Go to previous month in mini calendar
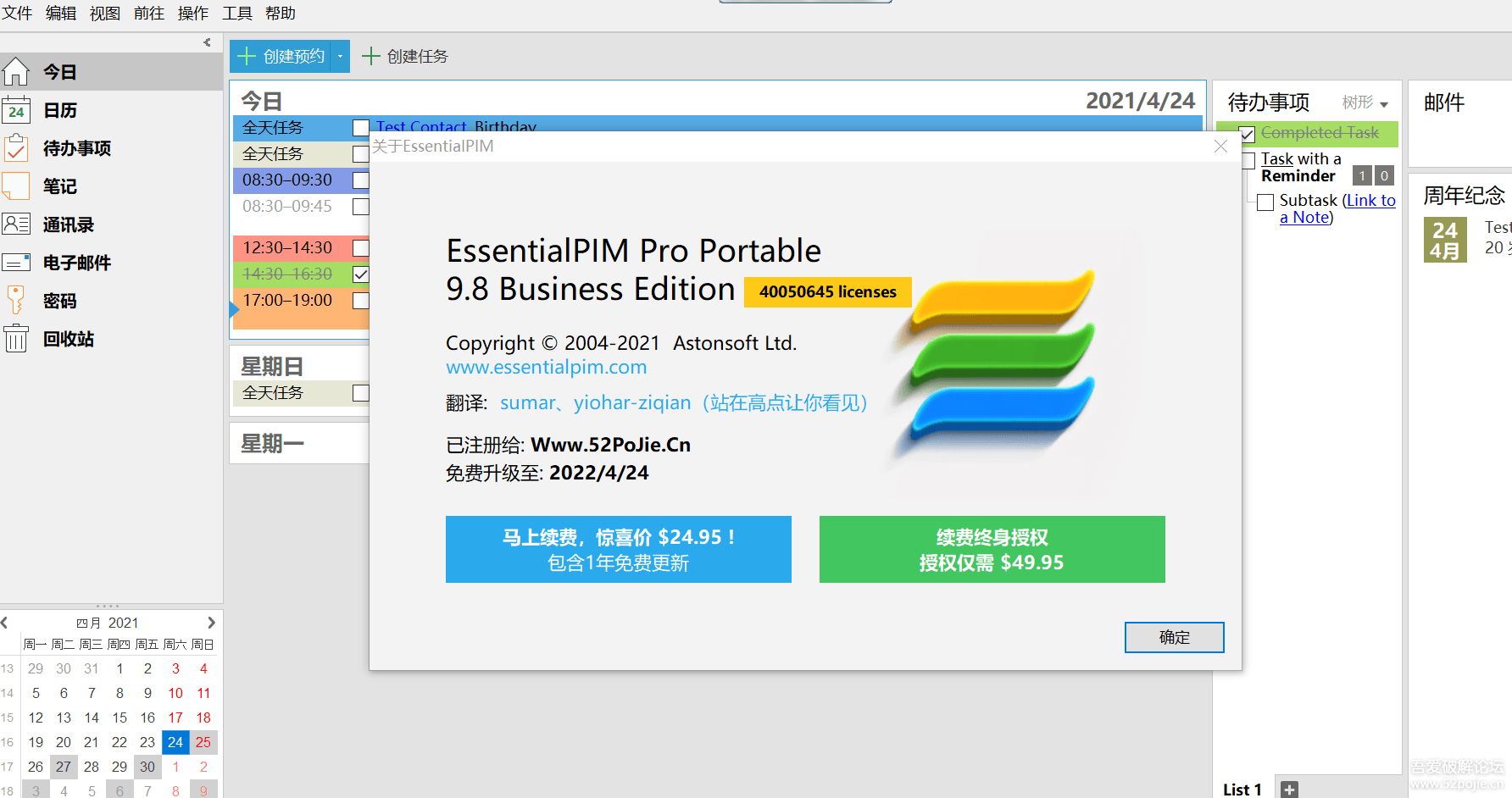The width and height of the screenshot is (1512, 798). click(5, 623)
